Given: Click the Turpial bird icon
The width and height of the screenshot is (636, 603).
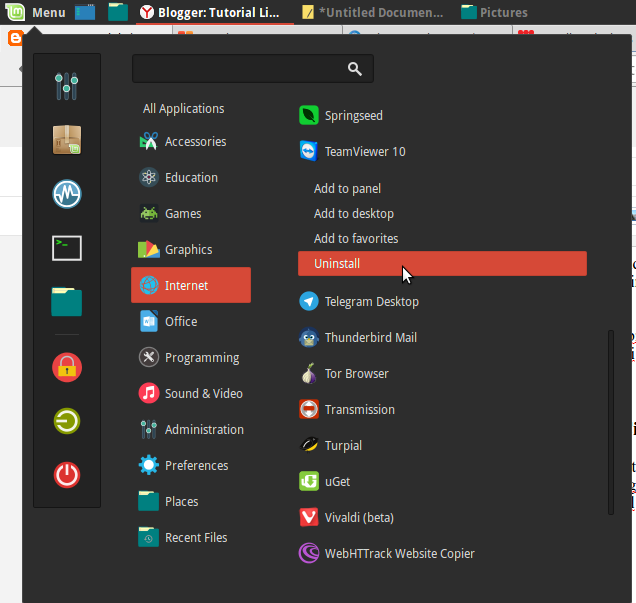Looking at the screenshot, I should (309, 445).
